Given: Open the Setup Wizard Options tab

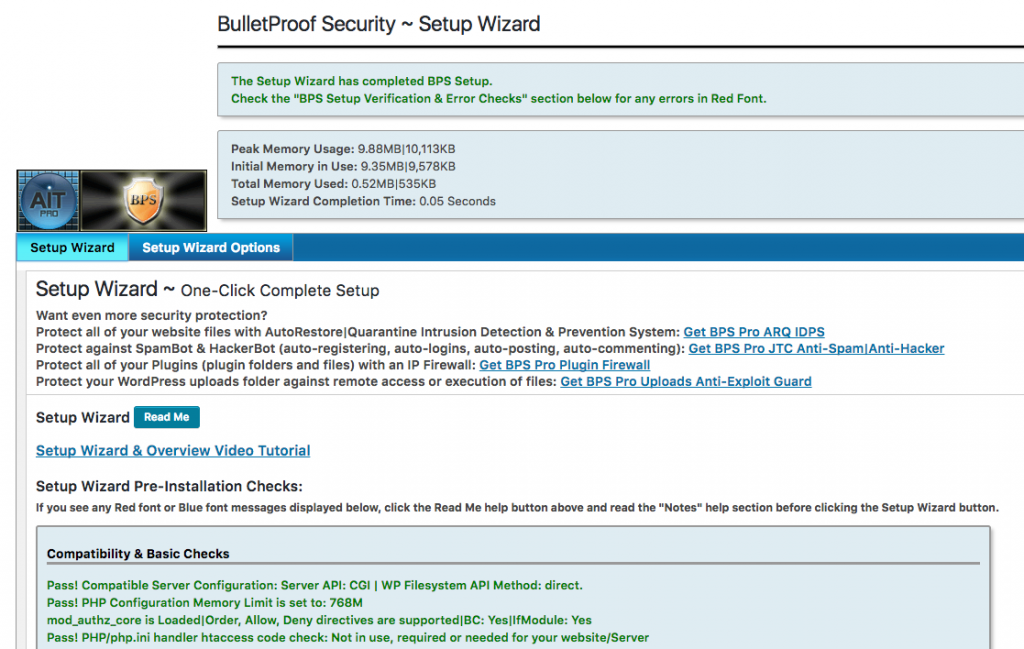Looking at the screenshot, I should coord(211,248).
